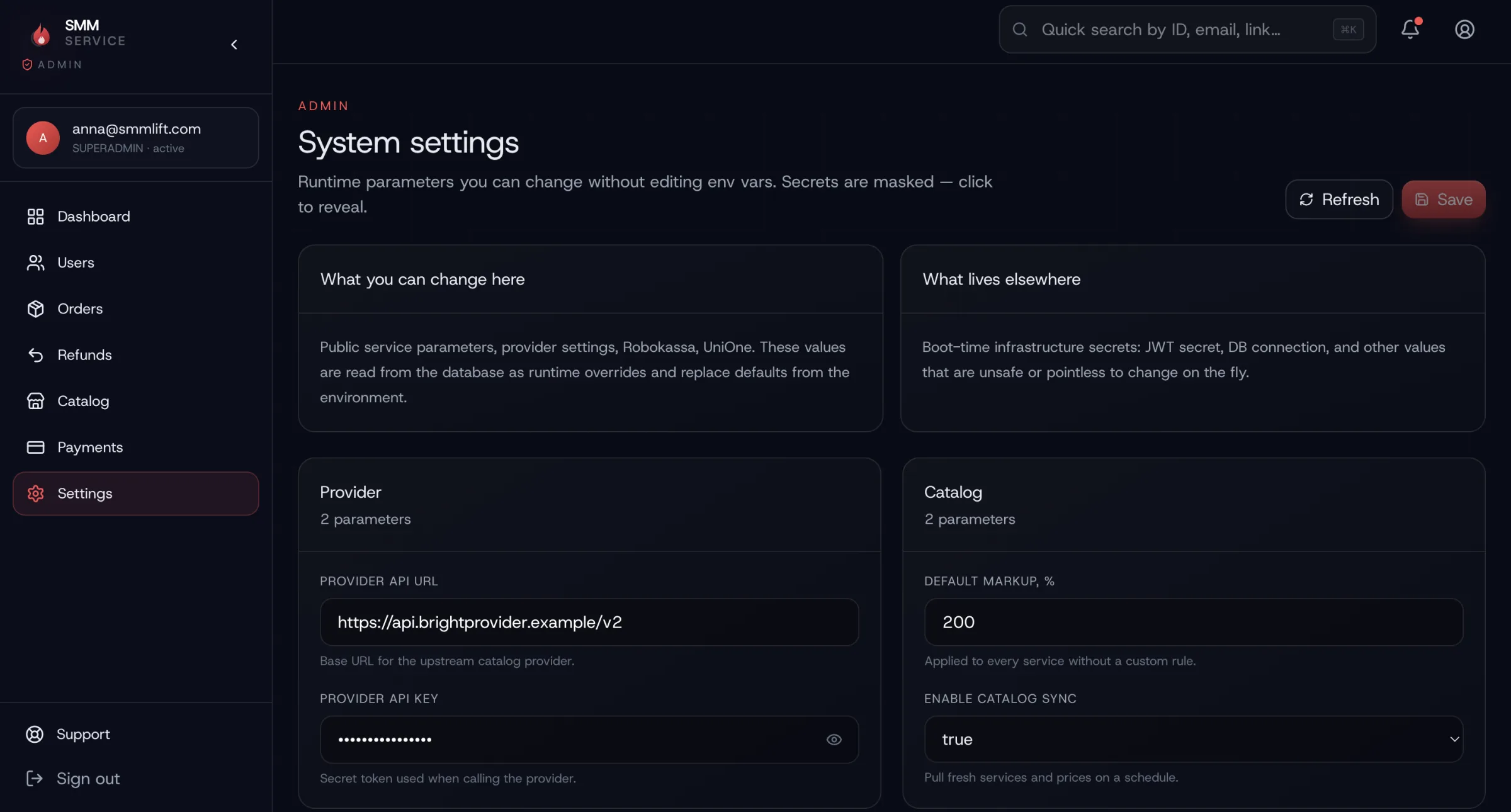This screenshot has width=1511, height=812.
Task: Click the notifications bell icon
Action: click(x=1410, y=29)
